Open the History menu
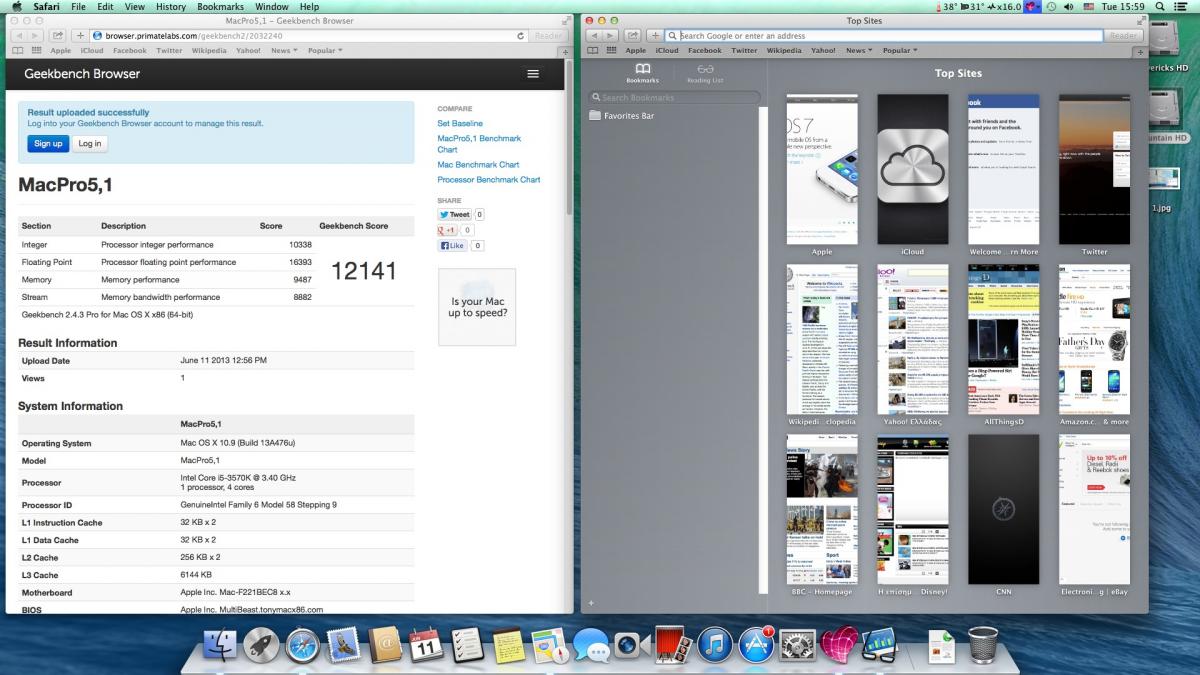The height and width of the screenshot is (675, 1200). coord(171,6)
